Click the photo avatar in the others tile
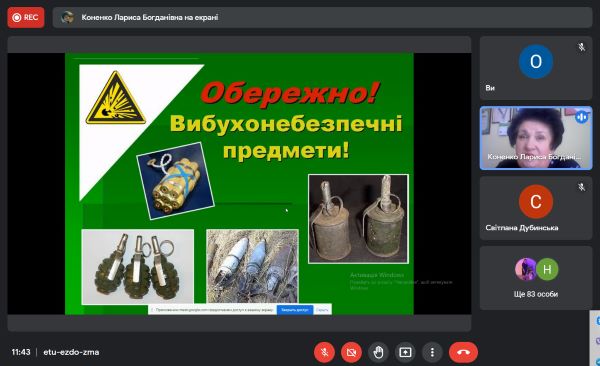 click(x=526, y=270)
